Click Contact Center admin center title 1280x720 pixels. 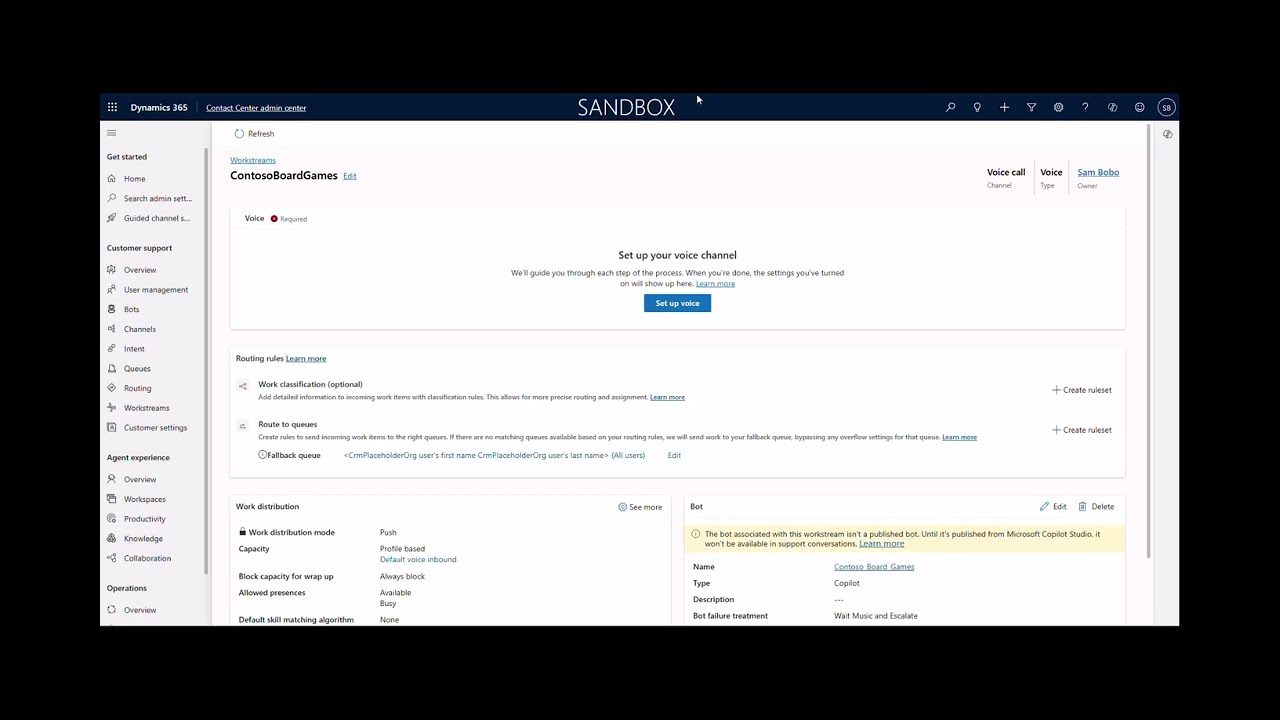click(x=256, y=108)
